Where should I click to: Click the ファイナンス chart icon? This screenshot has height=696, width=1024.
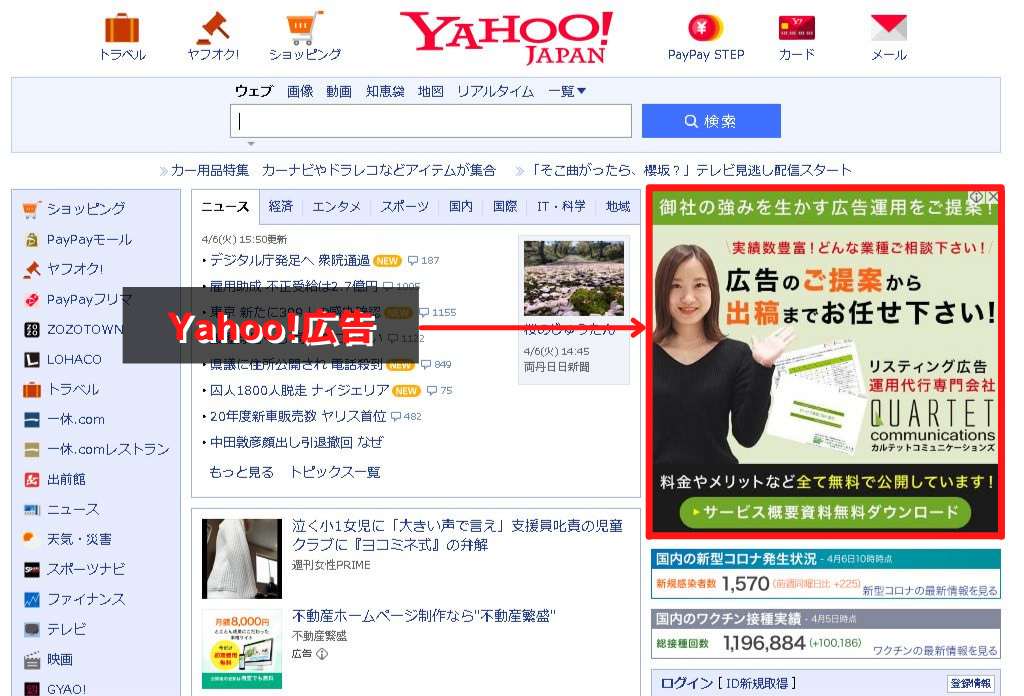click(x=31, y=599)
